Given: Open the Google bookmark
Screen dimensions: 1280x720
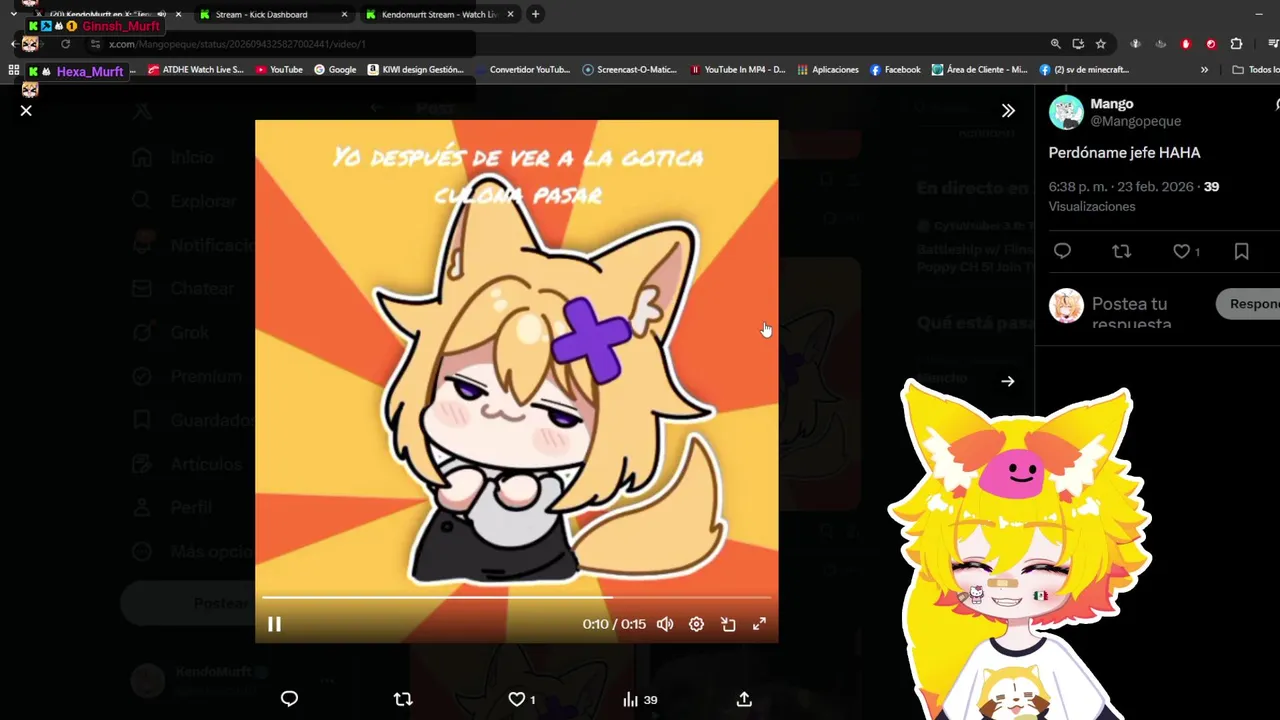Looking at the screenshot, I should tap(335, 70).
